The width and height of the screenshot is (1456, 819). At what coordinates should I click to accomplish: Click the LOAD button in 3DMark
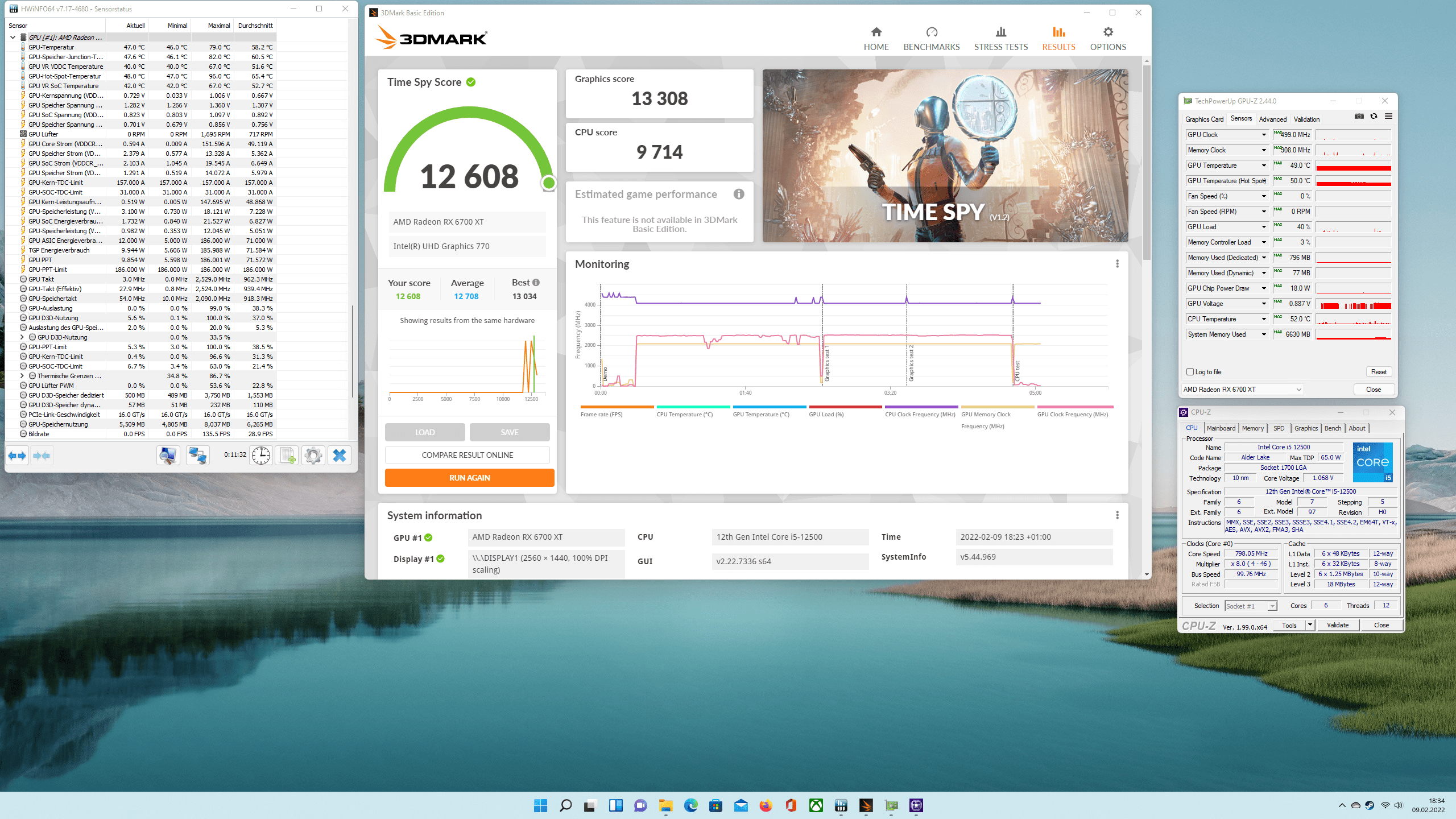click(425, 432)
